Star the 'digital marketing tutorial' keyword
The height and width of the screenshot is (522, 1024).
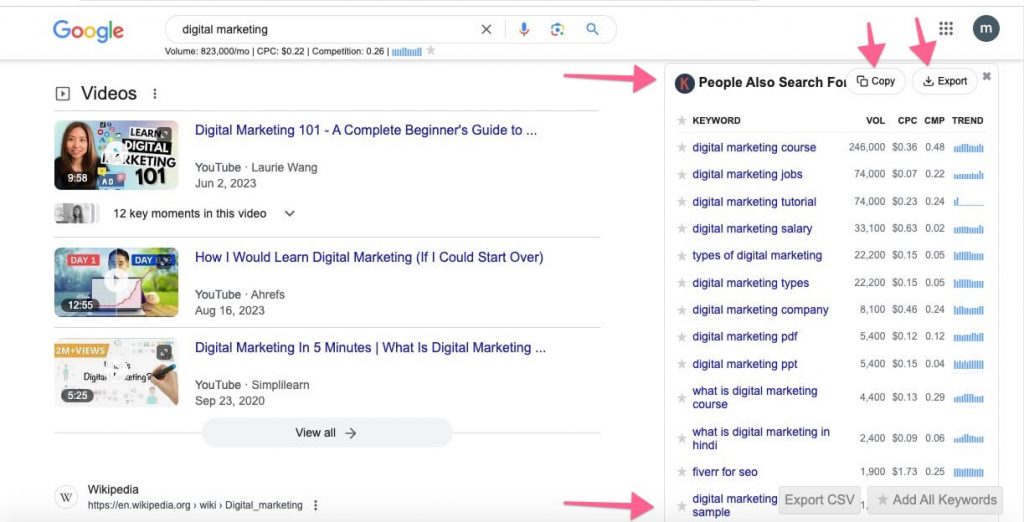(x=682, y=202)
